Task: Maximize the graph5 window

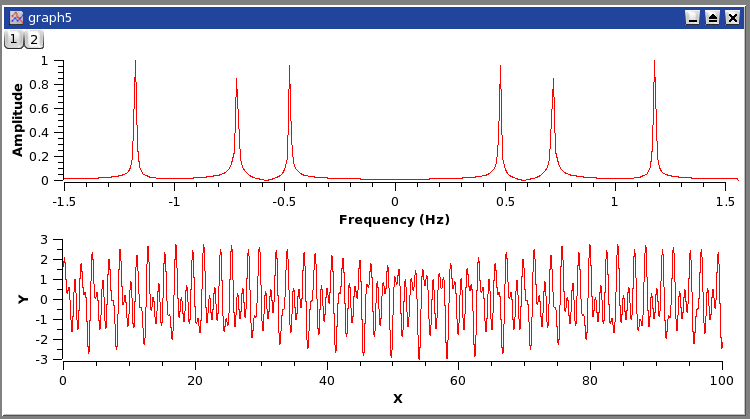Action: (712, 17)
